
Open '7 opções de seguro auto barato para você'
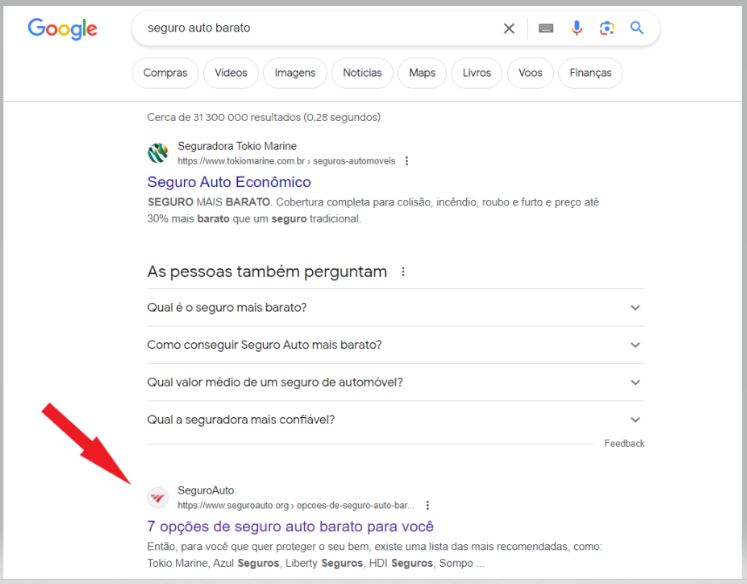tap(291, 526)
